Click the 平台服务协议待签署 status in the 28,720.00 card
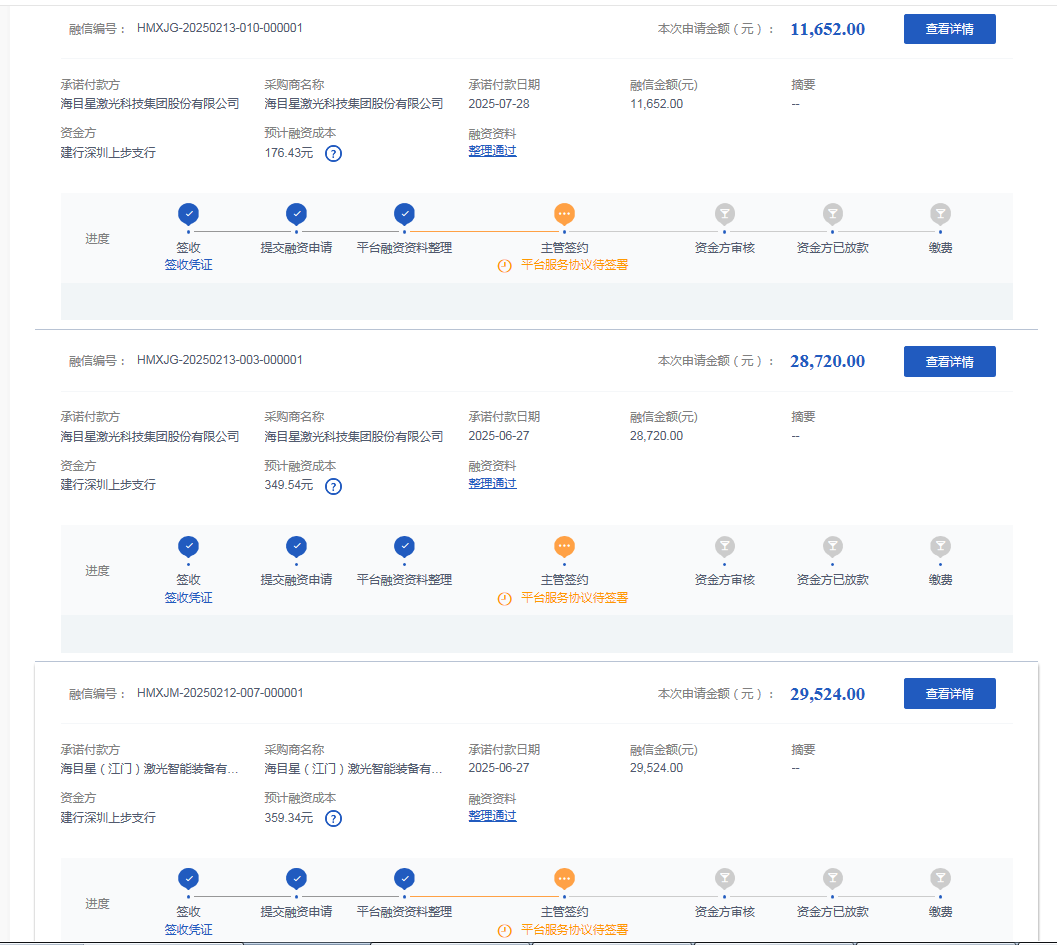 point(574,598)
